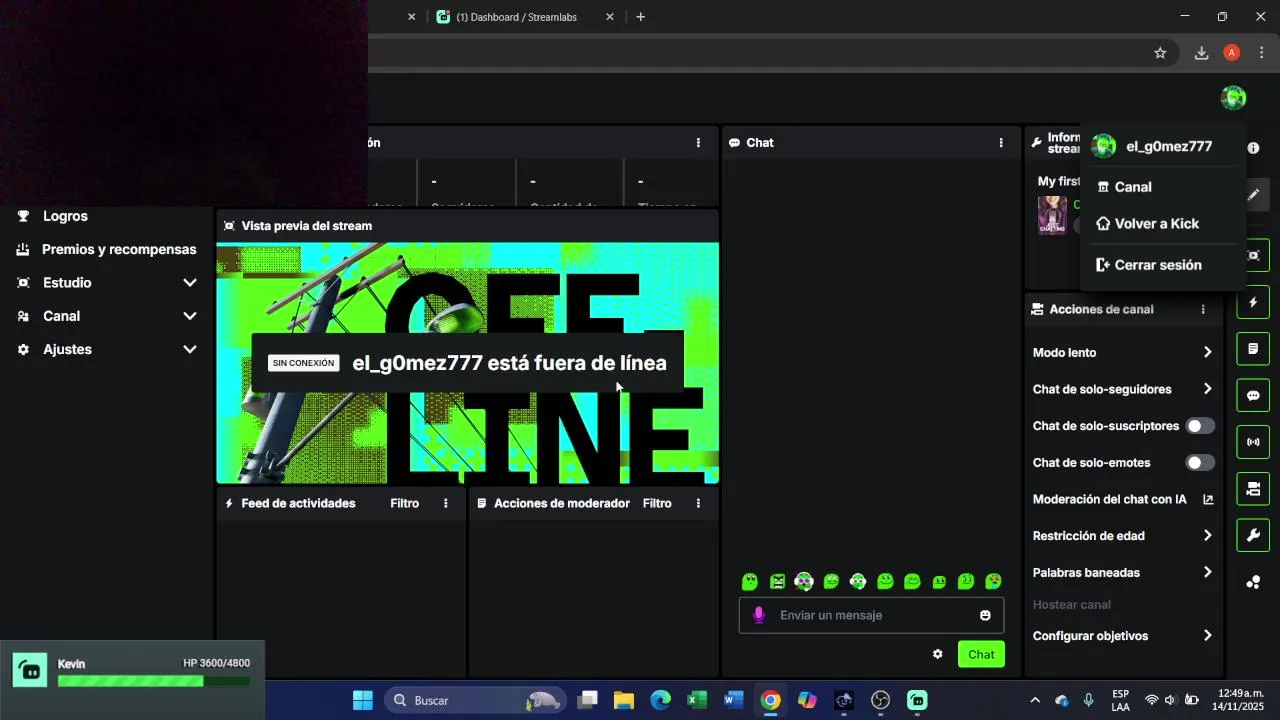Click the pencil edit stream info icon

[1253, 195]
